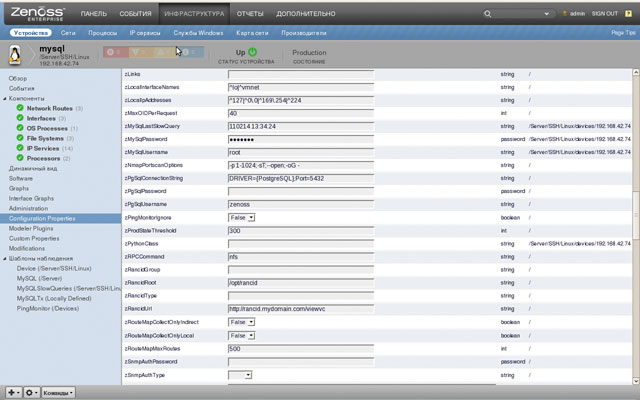Viewport: 640px width, 400px height.
Task: Open the ДОПОЛНИТЕЛЬНО main menu
Action: click(306, 13)
